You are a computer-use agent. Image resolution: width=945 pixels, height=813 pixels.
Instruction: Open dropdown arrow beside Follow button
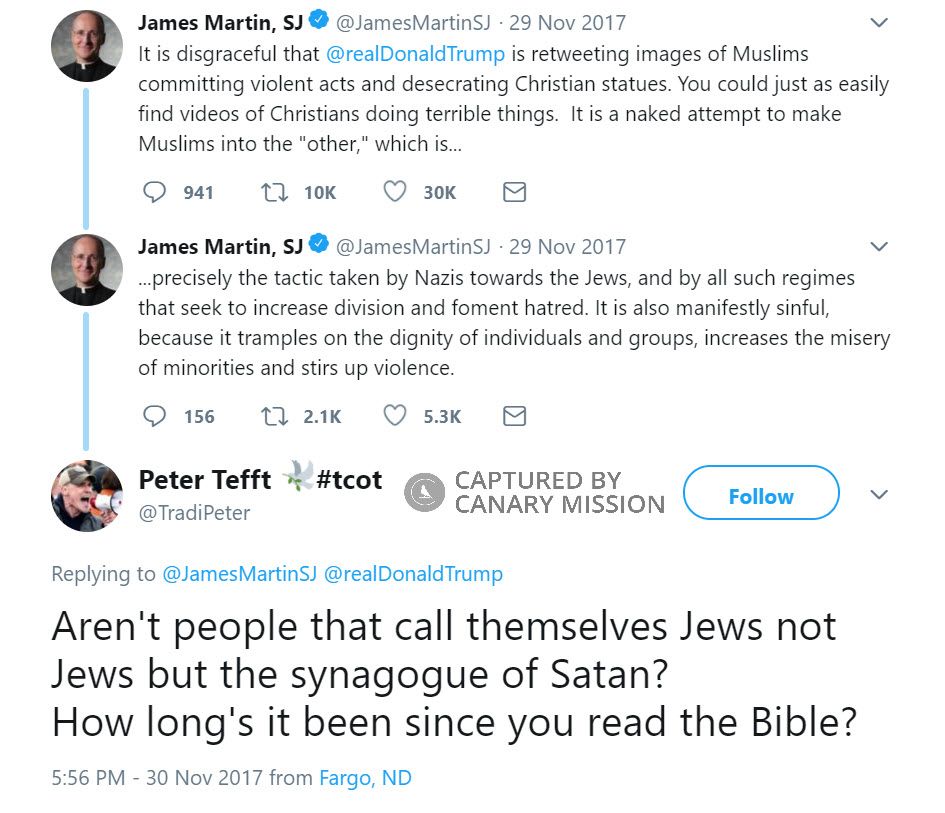click(879, 494)
